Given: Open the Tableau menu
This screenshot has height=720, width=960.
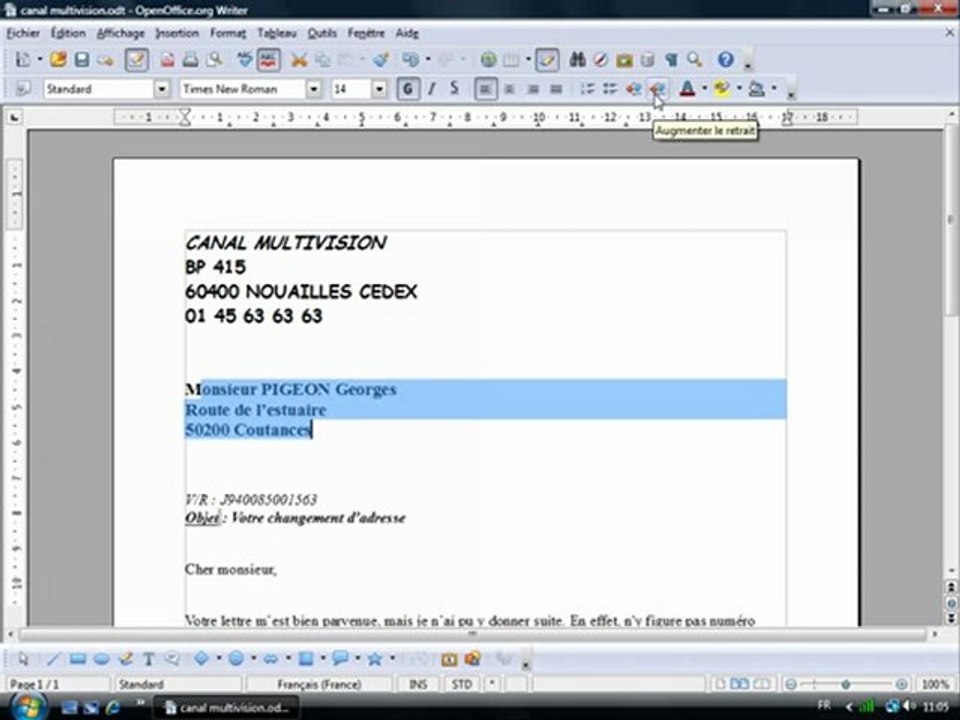Looking at the screenshot, I should 277,33.
